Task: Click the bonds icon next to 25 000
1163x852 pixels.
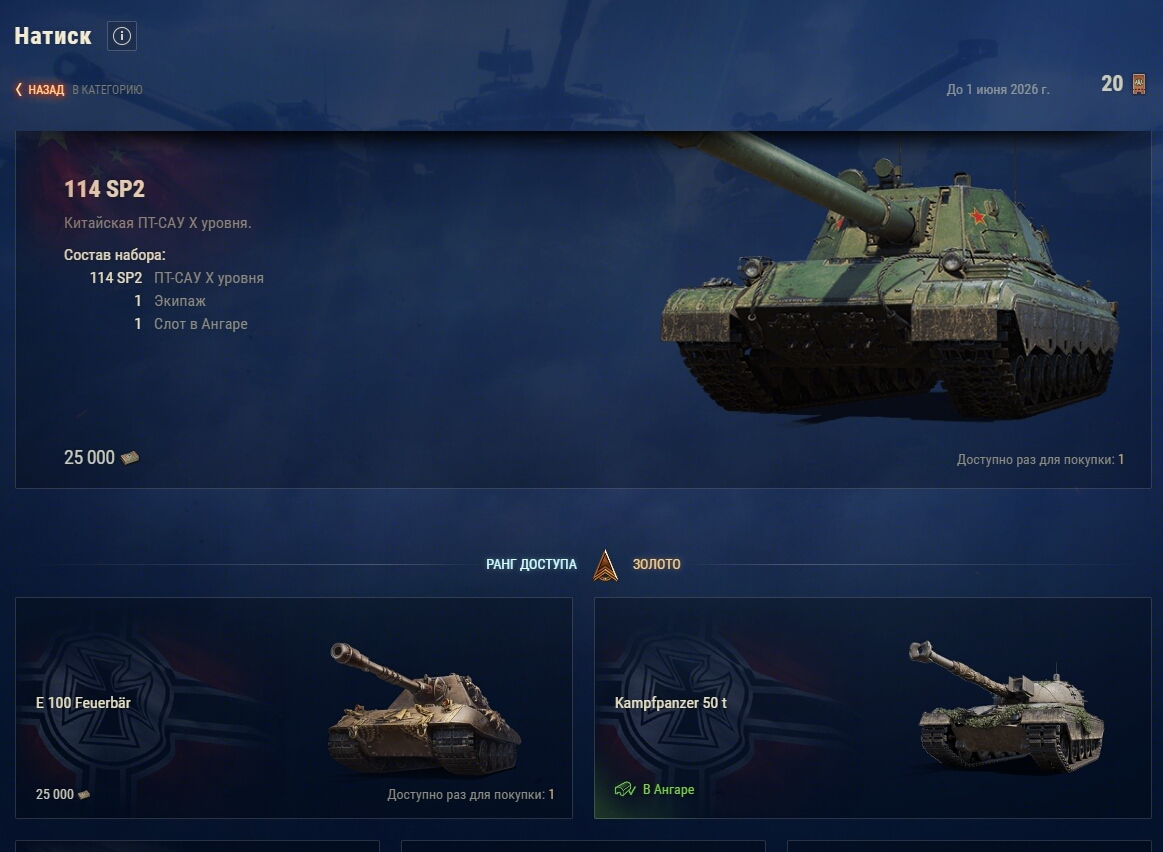Action: (x=130, y=458)
